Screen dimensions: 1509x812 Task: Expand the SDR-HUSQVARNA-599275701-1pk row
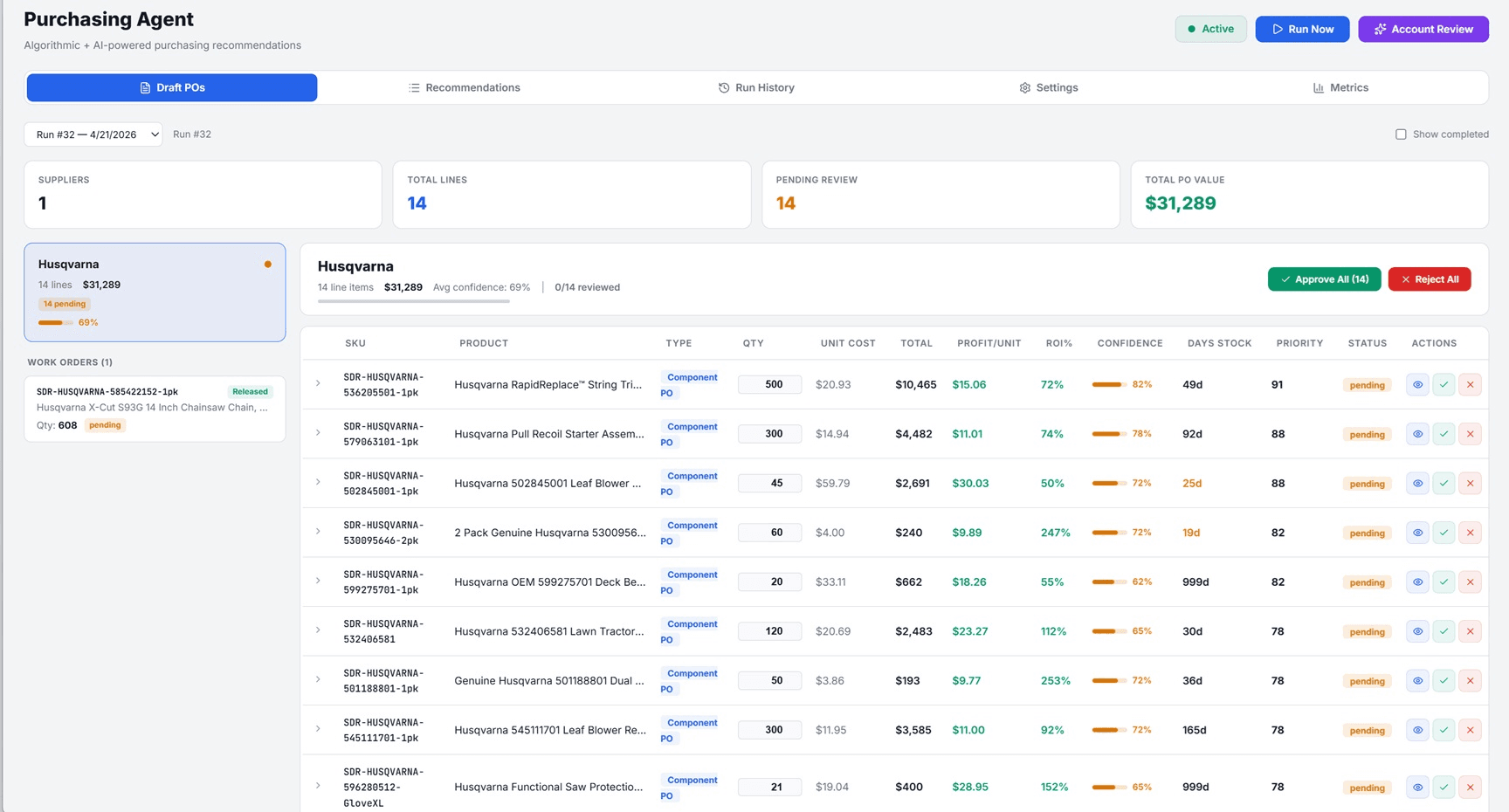pyautogui.click(x=318, y=581)
